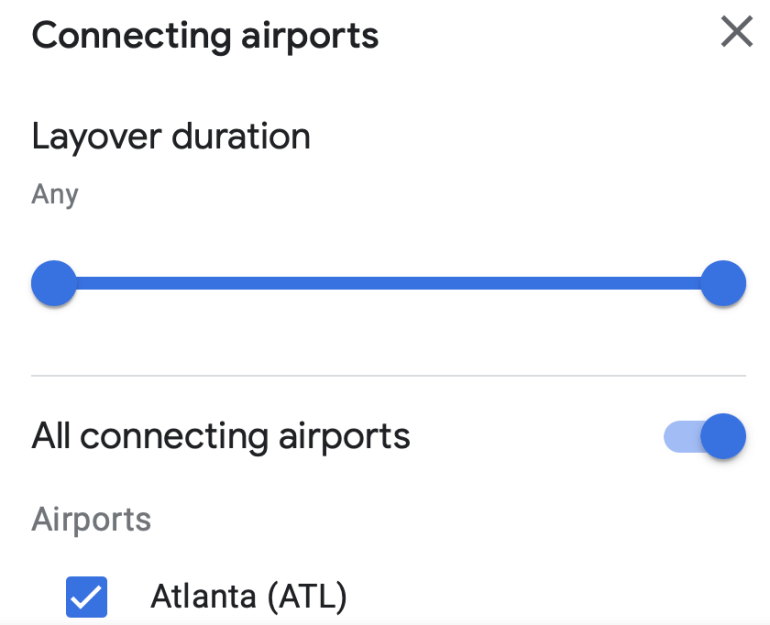Click the Connecting airports title
The height and width of the screenshot is (625, 770).
click(205, 36)
